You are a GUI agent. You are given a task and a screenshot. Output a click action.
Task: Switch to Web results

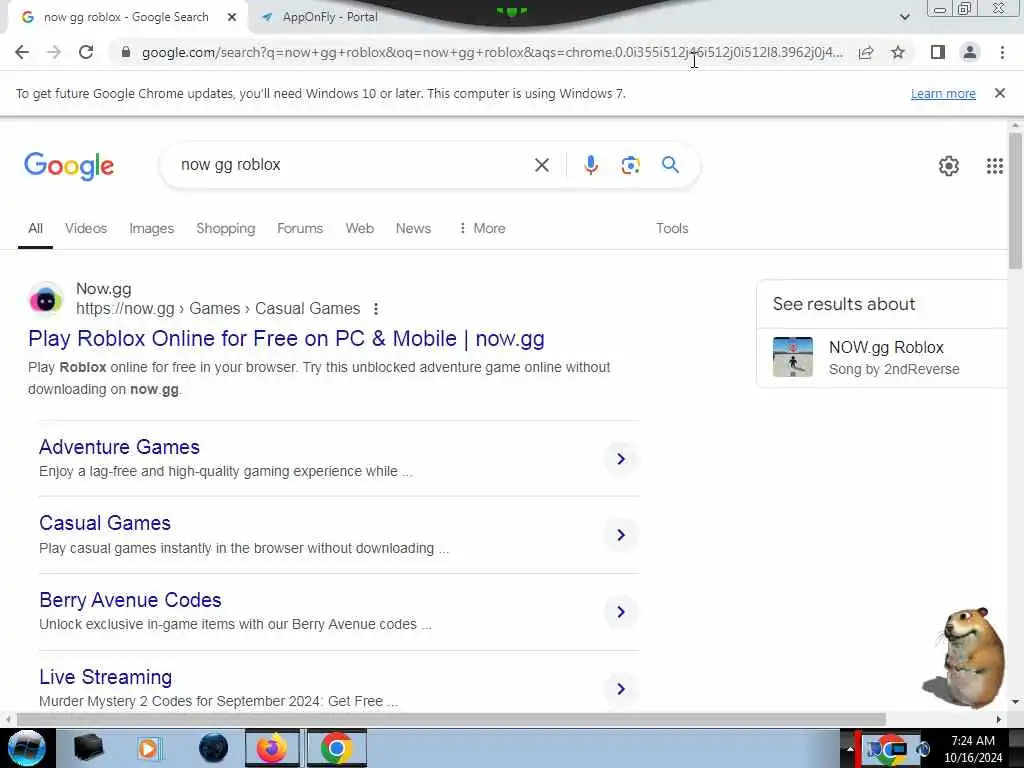[359, 229]
